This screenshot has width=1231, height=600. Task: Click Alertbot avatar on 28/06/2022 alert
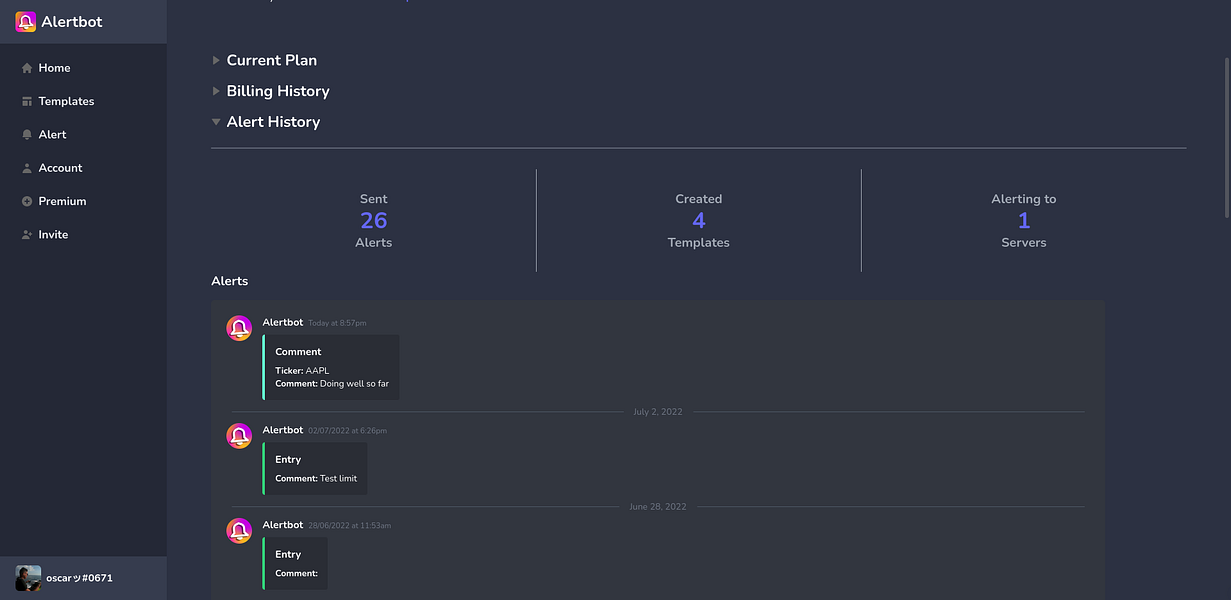(239, 531)
